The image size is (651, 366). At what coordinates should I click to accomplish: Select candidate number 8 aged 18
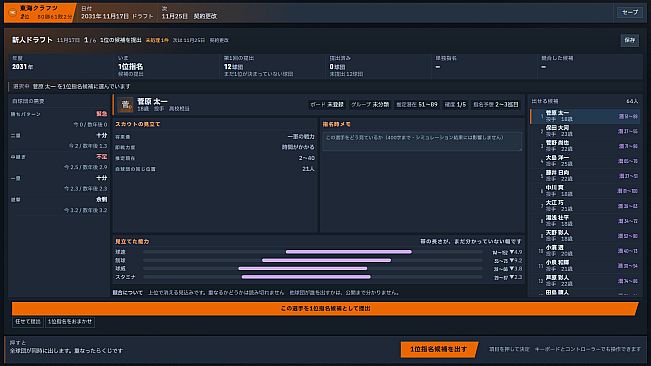click(x=585, y=221)
